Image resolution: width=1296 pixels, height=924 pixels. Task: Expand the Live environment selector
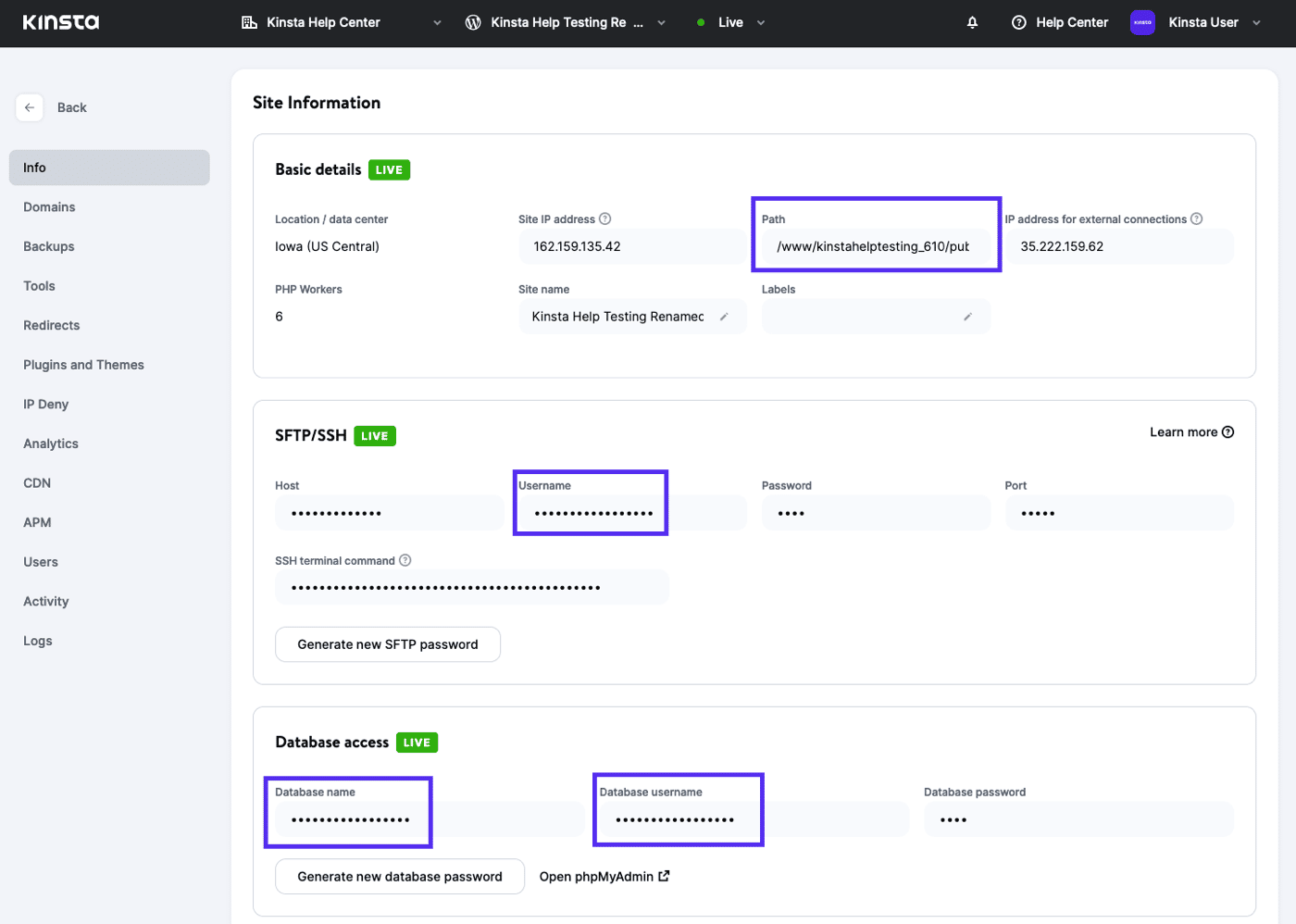click(x=760, y=23)
